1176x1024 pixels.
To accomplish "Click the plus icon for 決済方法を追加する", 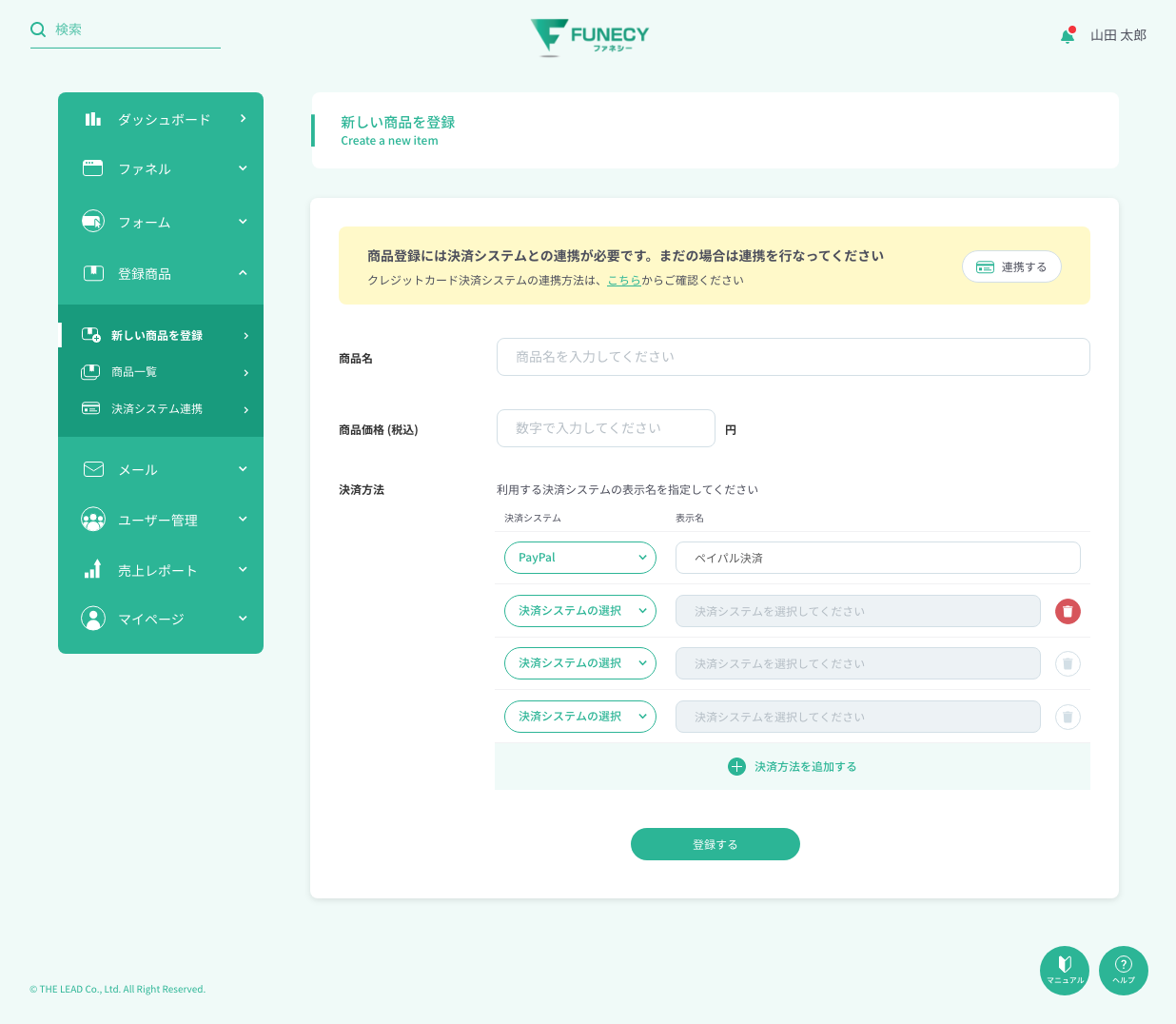I will [736, 766].
